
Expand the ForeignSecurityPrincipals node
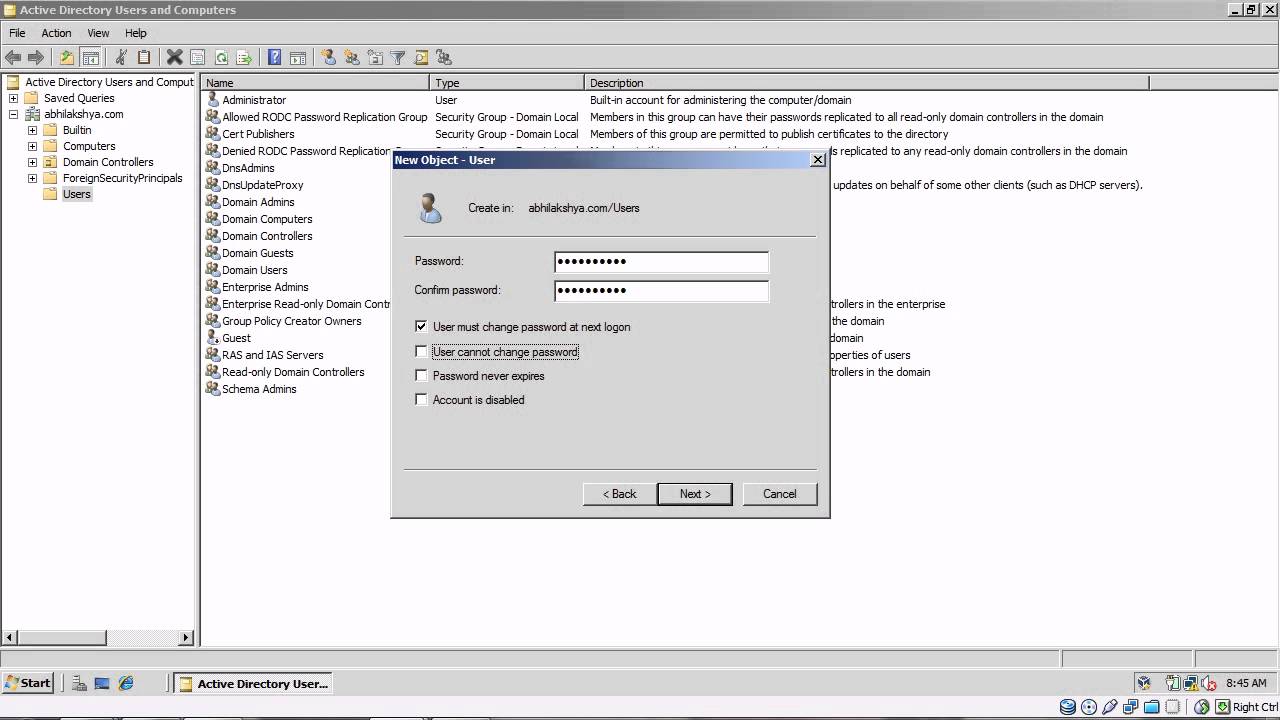(32, 178)
